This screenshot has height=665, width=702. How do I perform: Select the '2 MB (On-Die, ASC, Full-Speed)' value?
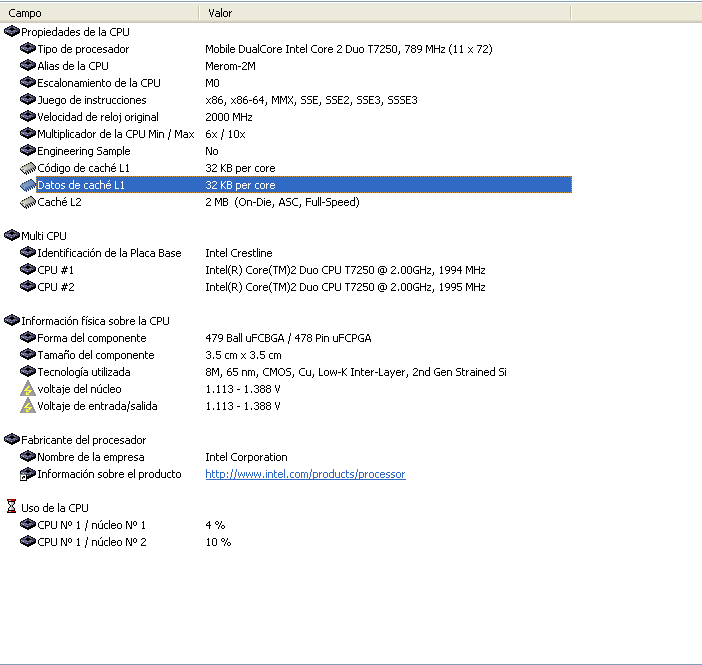point(283,202)
